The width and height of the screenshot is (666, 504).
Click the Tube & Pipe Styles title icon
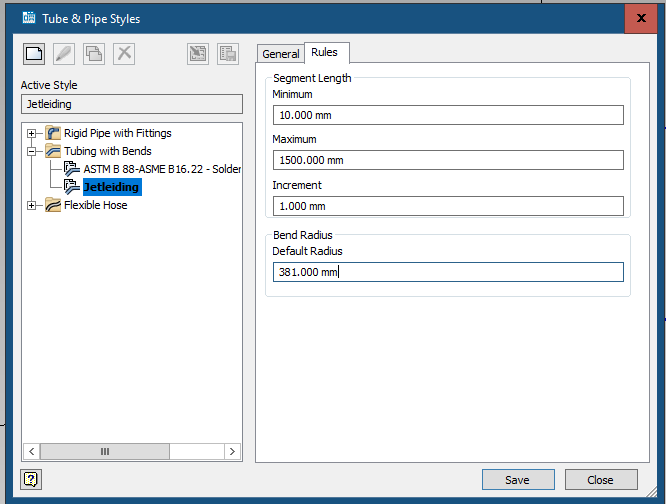29,18
